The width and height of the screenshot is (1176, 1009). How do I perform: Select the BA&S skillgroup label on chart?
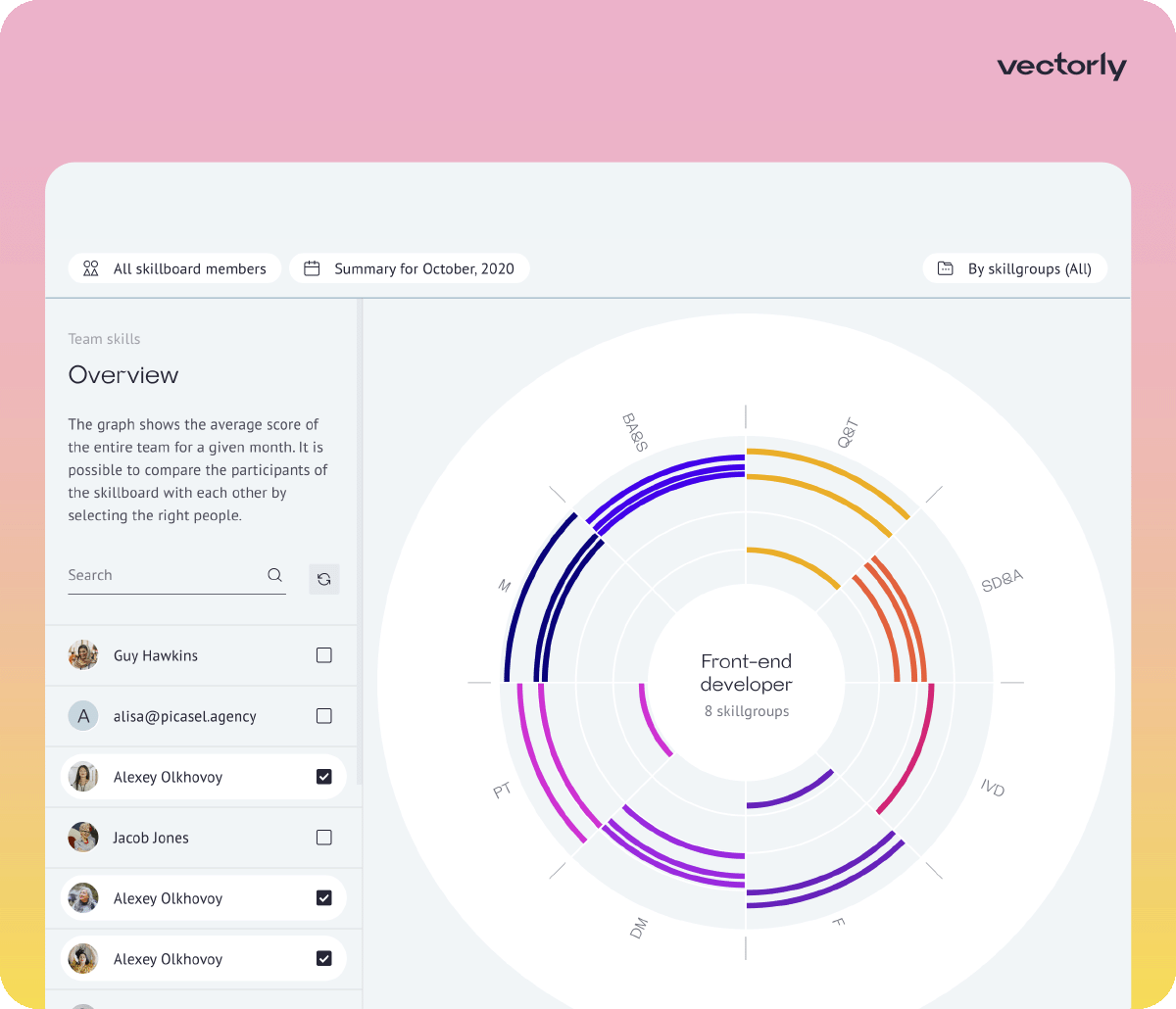coord(635,432)
